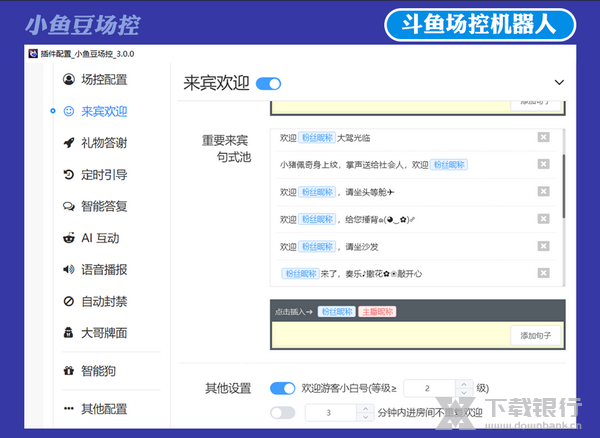Screen dimensions: 600x438
Task: Go to 礼物答谢 section
Action: point(104,143)
